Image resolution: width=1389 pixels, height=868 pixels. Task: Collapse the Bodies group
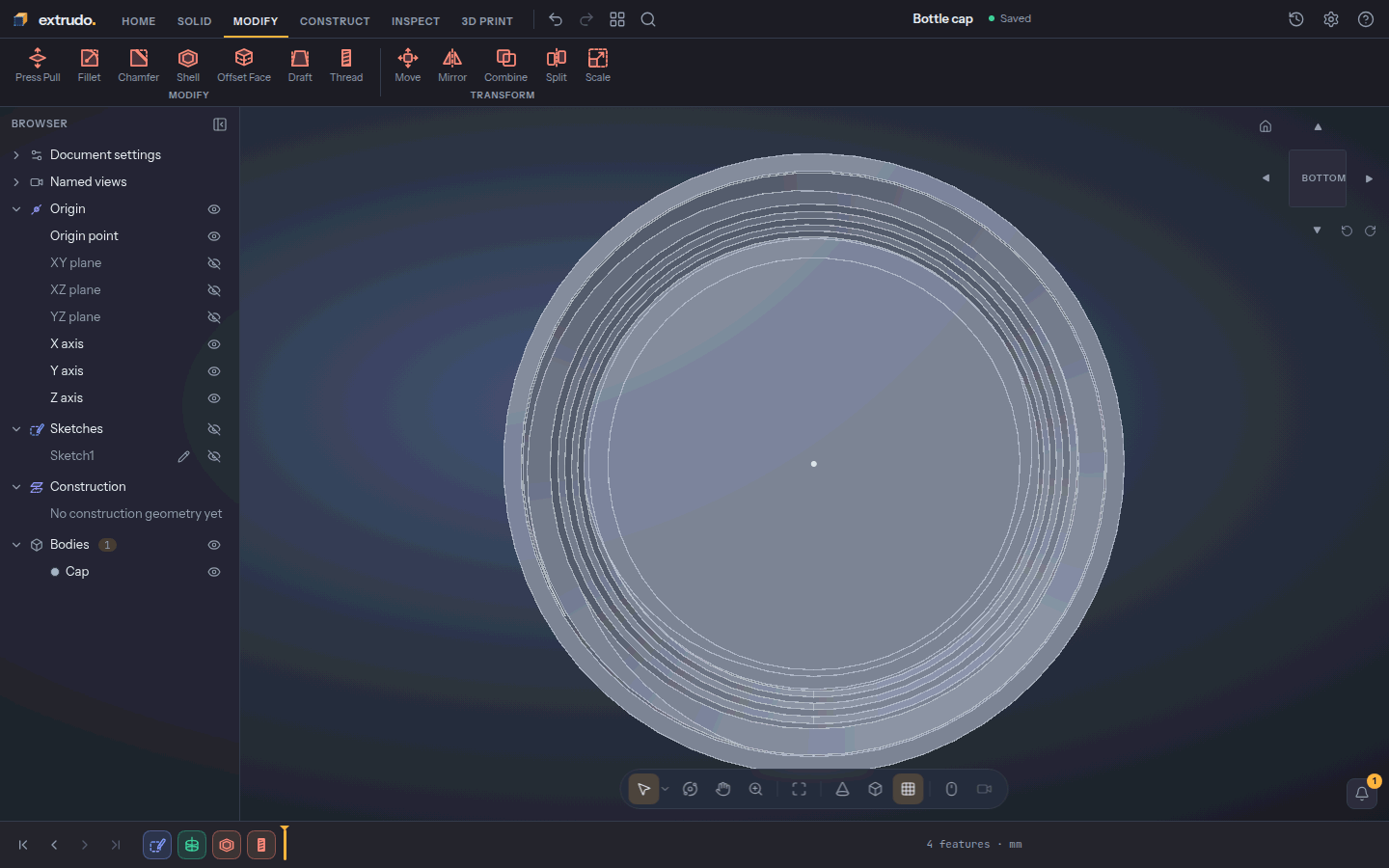(x=16, y=545)
